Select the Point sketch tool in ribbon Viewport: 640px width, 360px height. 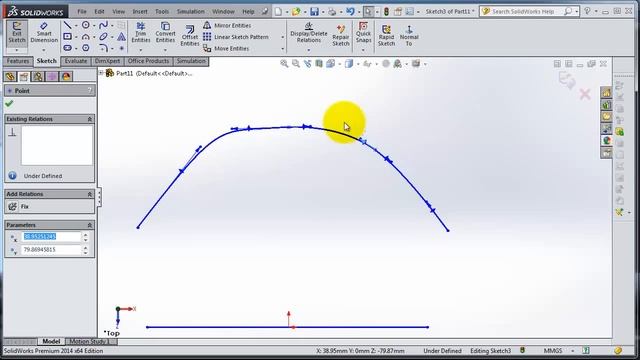[x=121, y=48]
